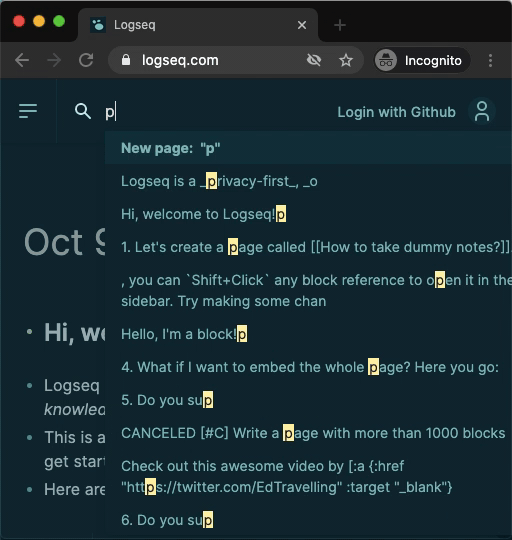Click the bullet beside 'This is a' block
Image resolution: width=512 pixels, height=540 pixels.
(30, 438)
